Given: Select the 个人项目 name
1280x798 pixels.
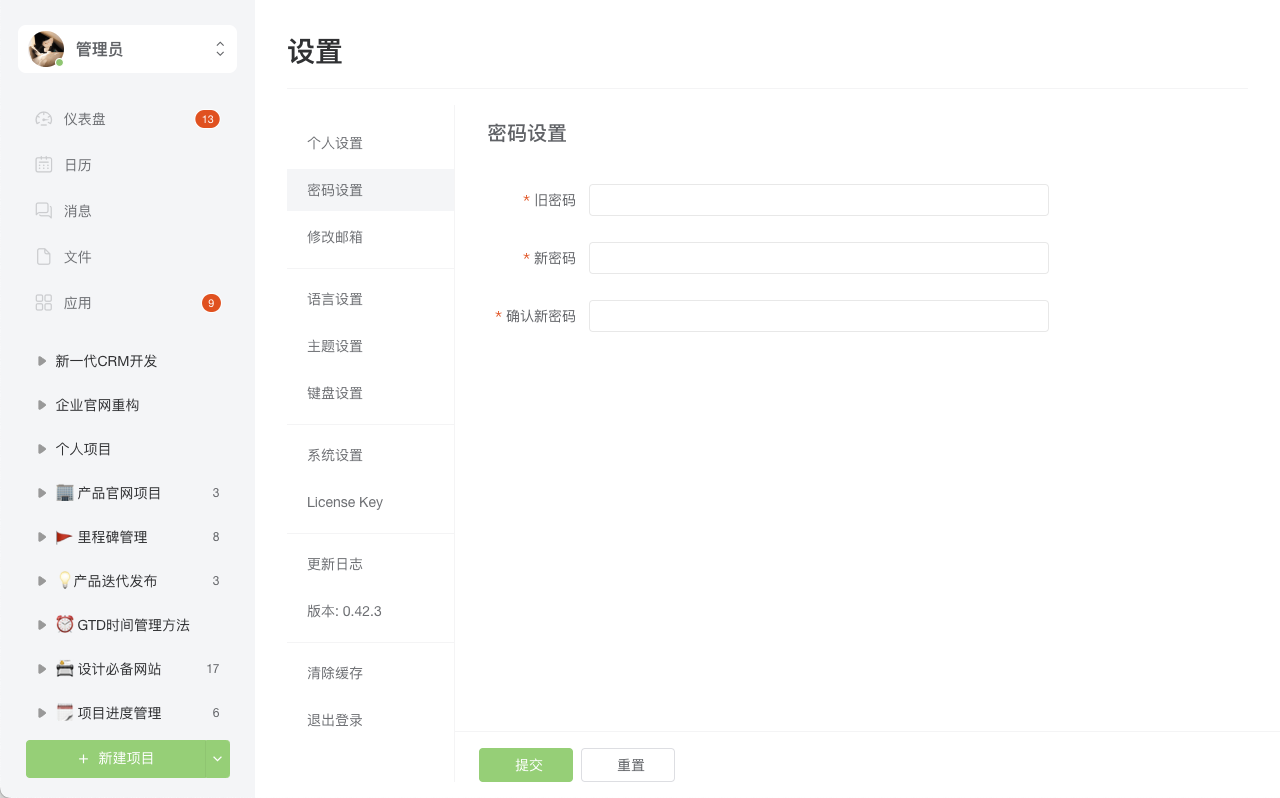Looking at the screenshot, I should point(83,449).
